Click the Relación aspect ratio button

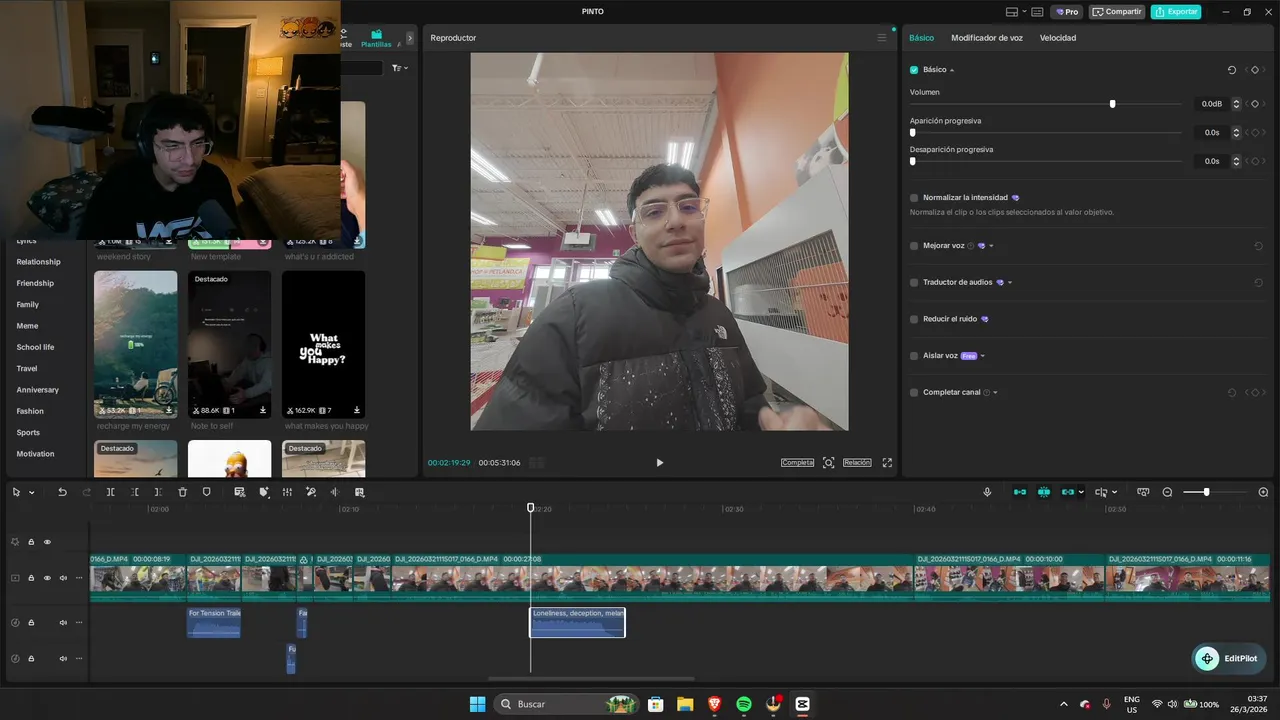coord(857,463)
